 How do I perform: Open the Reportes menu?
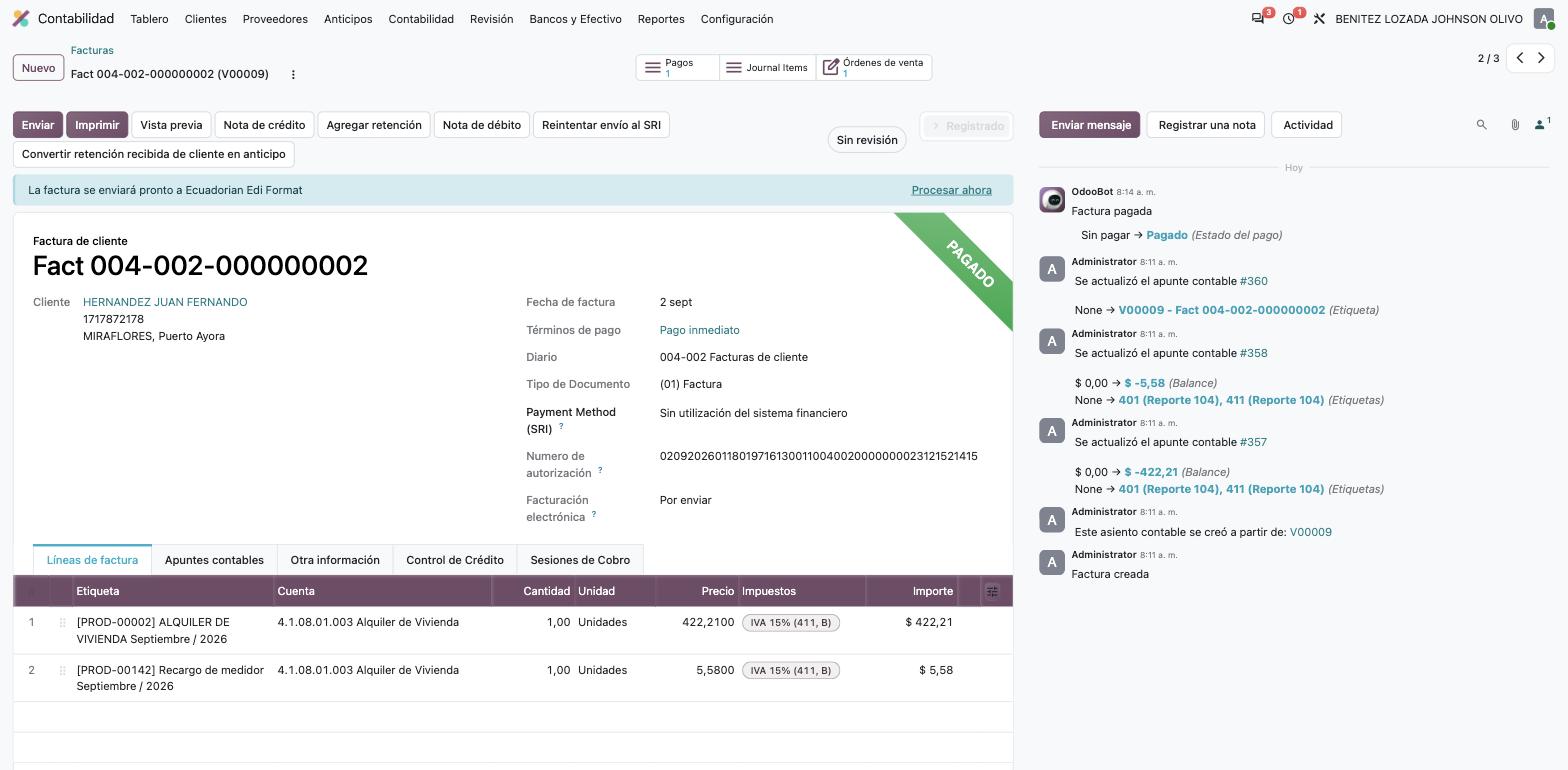click(661, 19)
